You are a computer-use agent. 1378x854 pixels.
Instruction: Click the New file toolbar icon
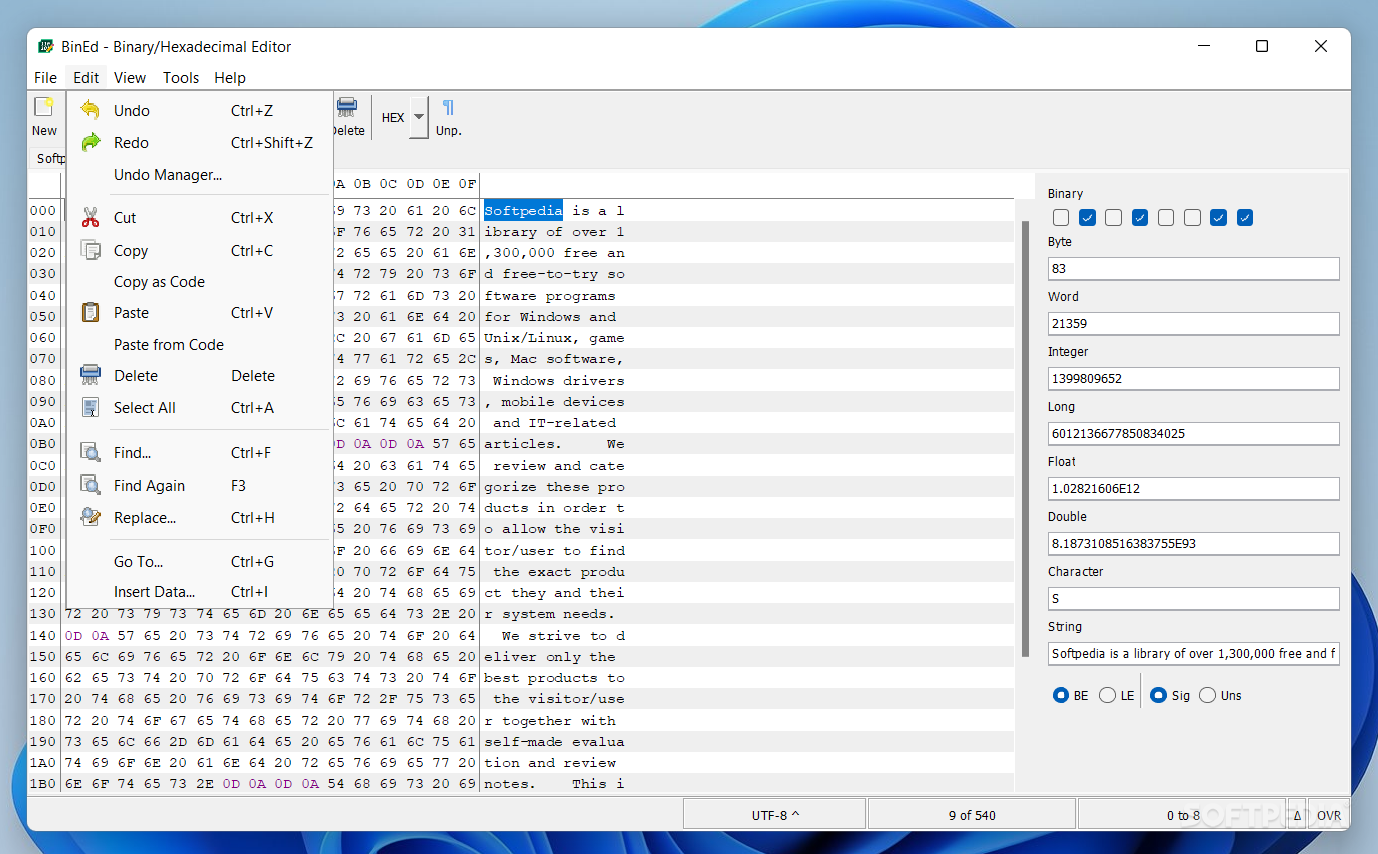click(x=44, y=107)
